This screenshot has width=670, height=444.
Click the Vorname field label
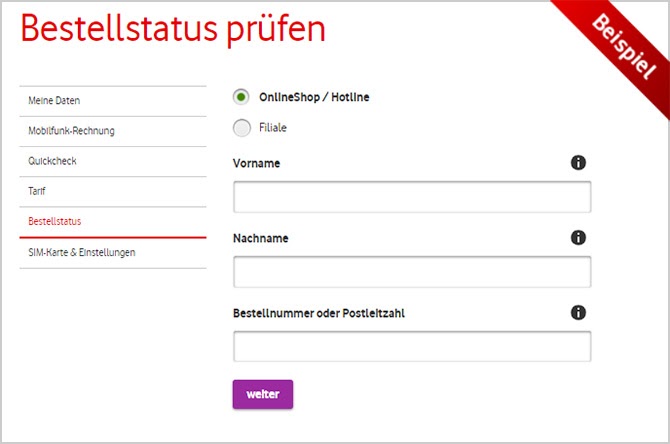[x=256, y=163]
